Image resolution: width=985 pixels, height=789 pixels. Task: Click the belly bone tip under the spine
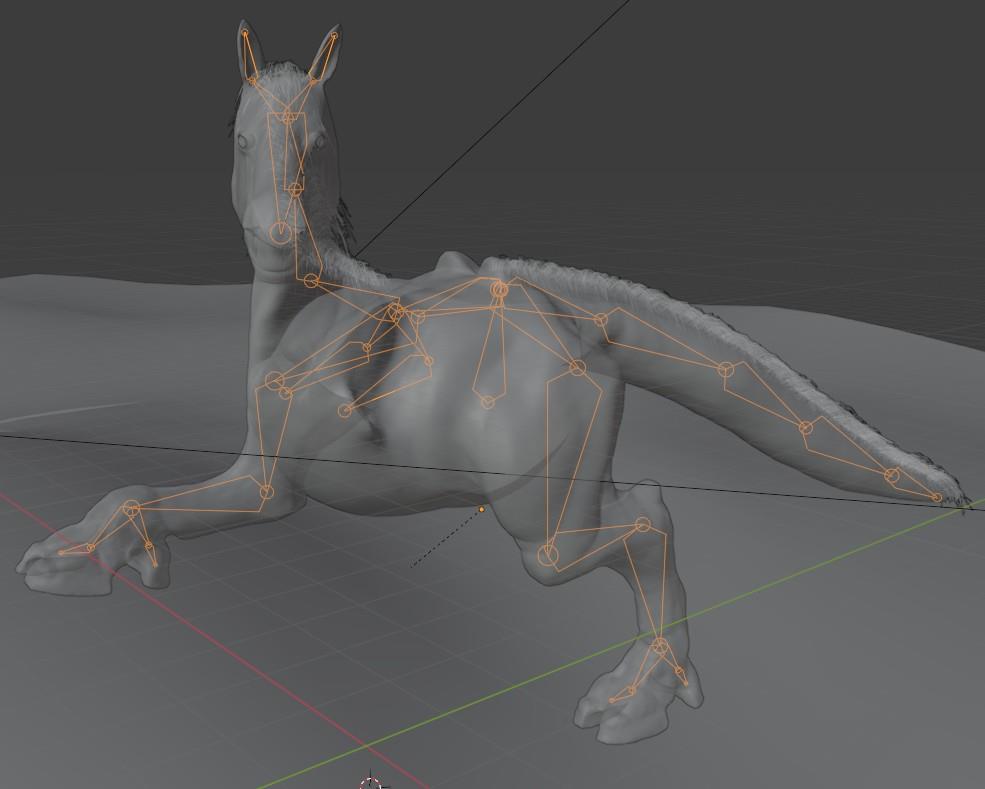click(488, 402)
